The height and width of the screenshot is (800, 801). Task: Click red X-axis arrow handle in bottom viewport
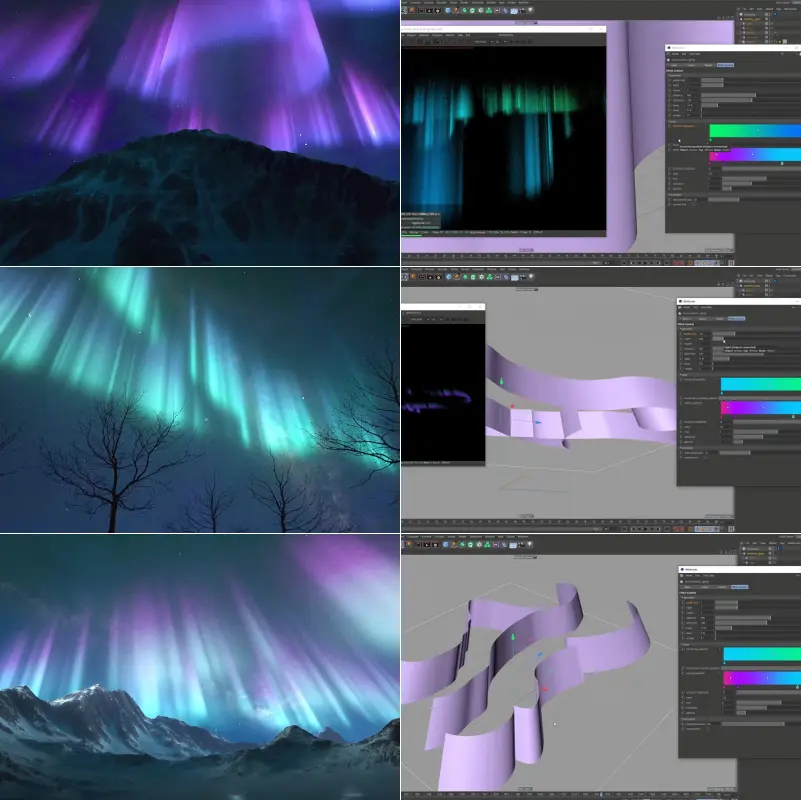click(x=544, y=689)
